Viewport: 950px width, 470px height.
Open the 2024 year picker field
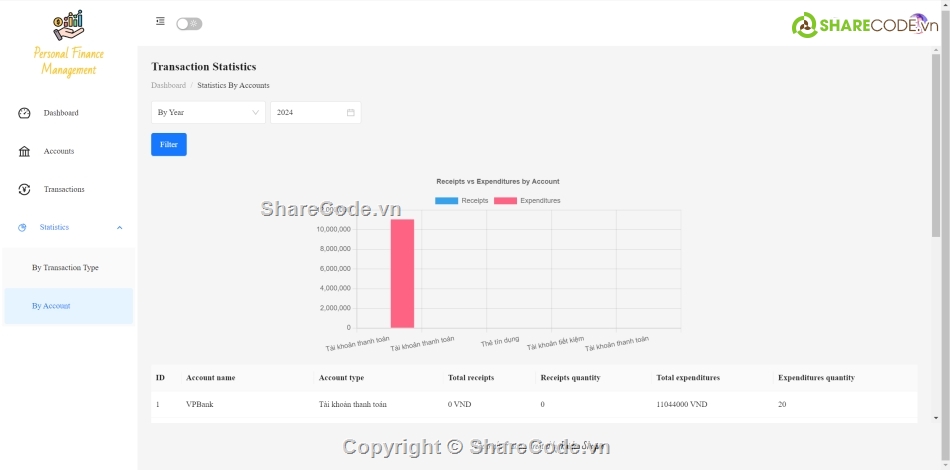click(x=309, y=113)
